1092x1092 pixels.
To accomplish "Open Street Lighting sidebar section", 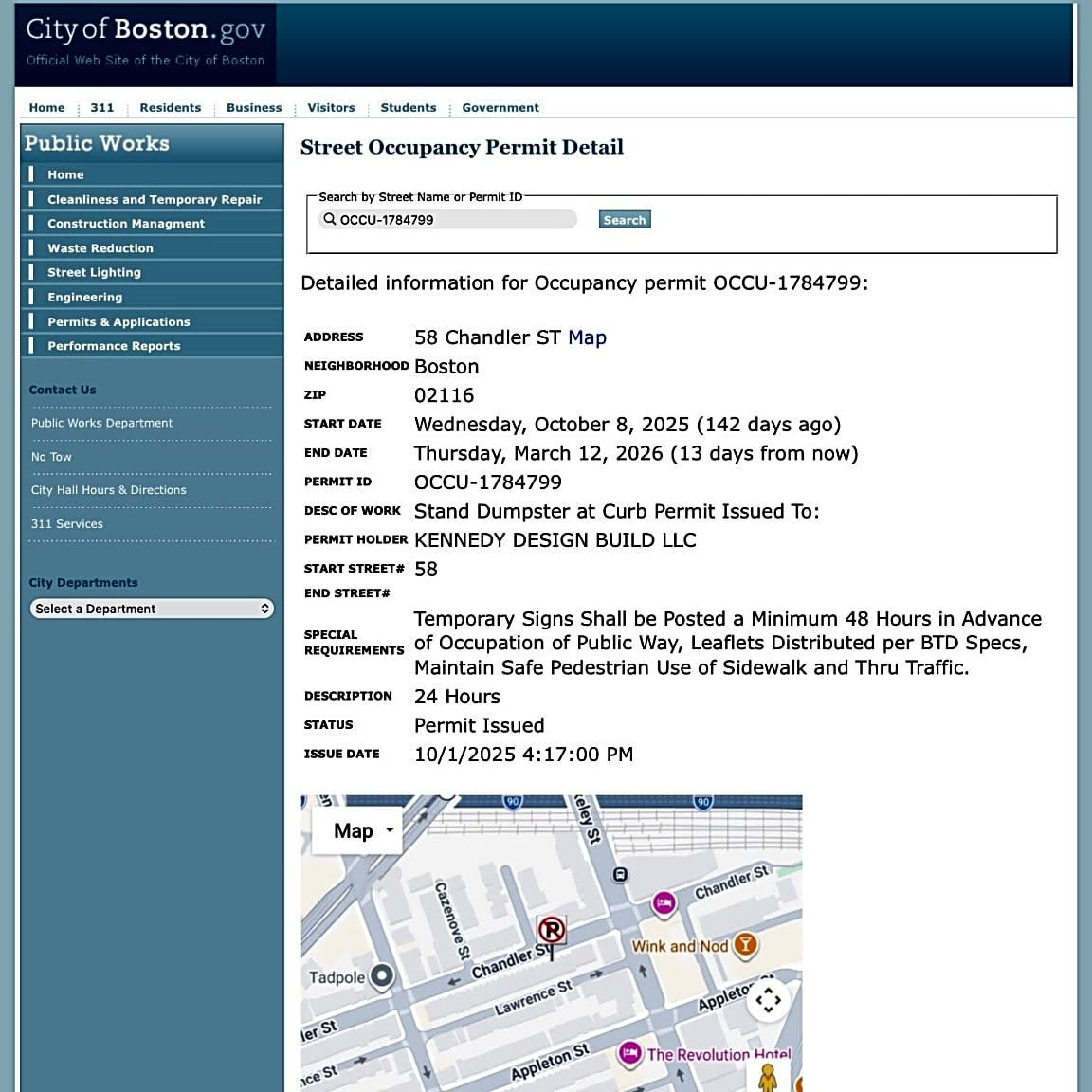I will click(94, 273).
